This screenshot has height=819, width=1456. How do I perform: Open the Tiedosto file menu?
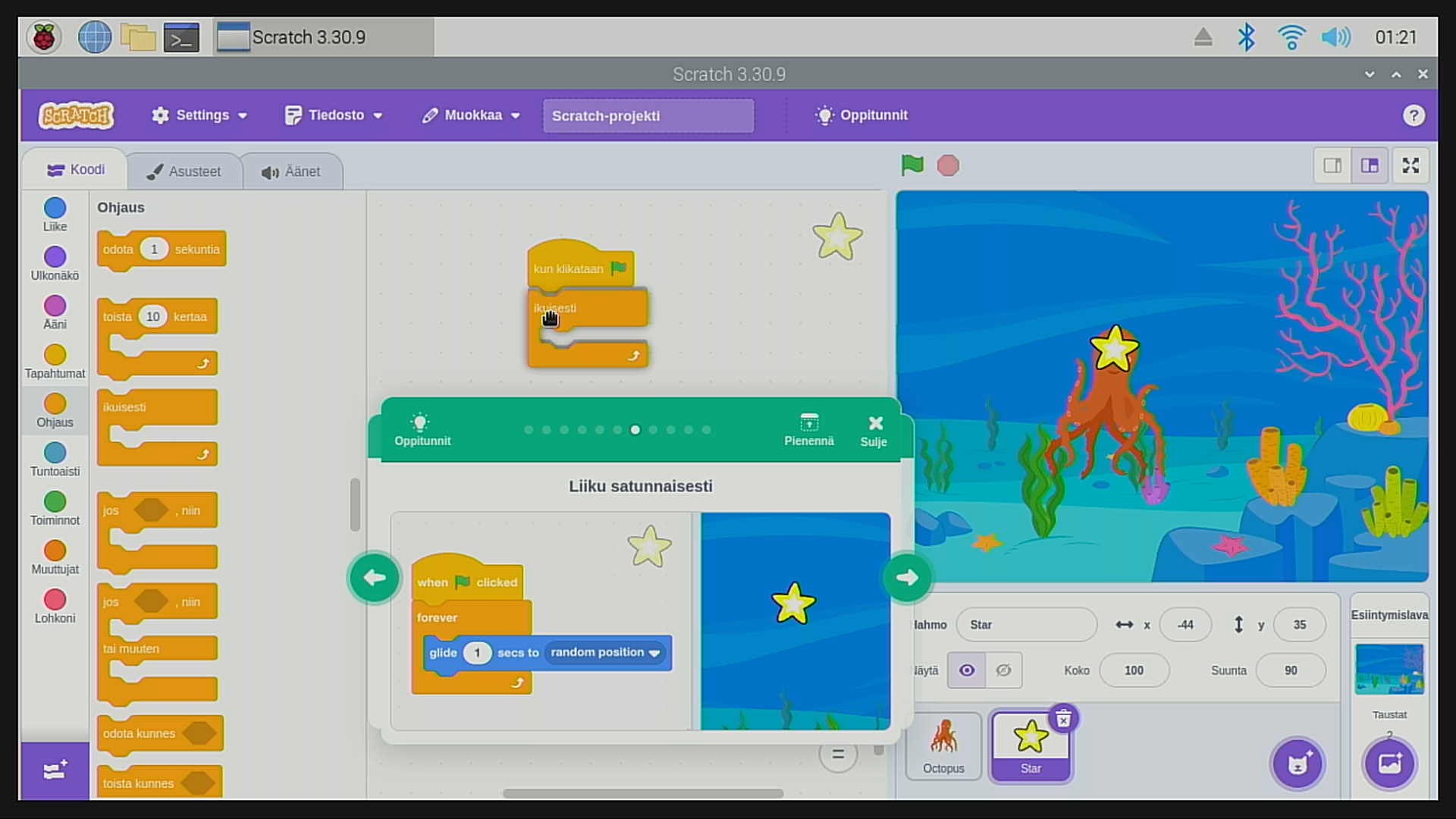[x=334, y=115]
